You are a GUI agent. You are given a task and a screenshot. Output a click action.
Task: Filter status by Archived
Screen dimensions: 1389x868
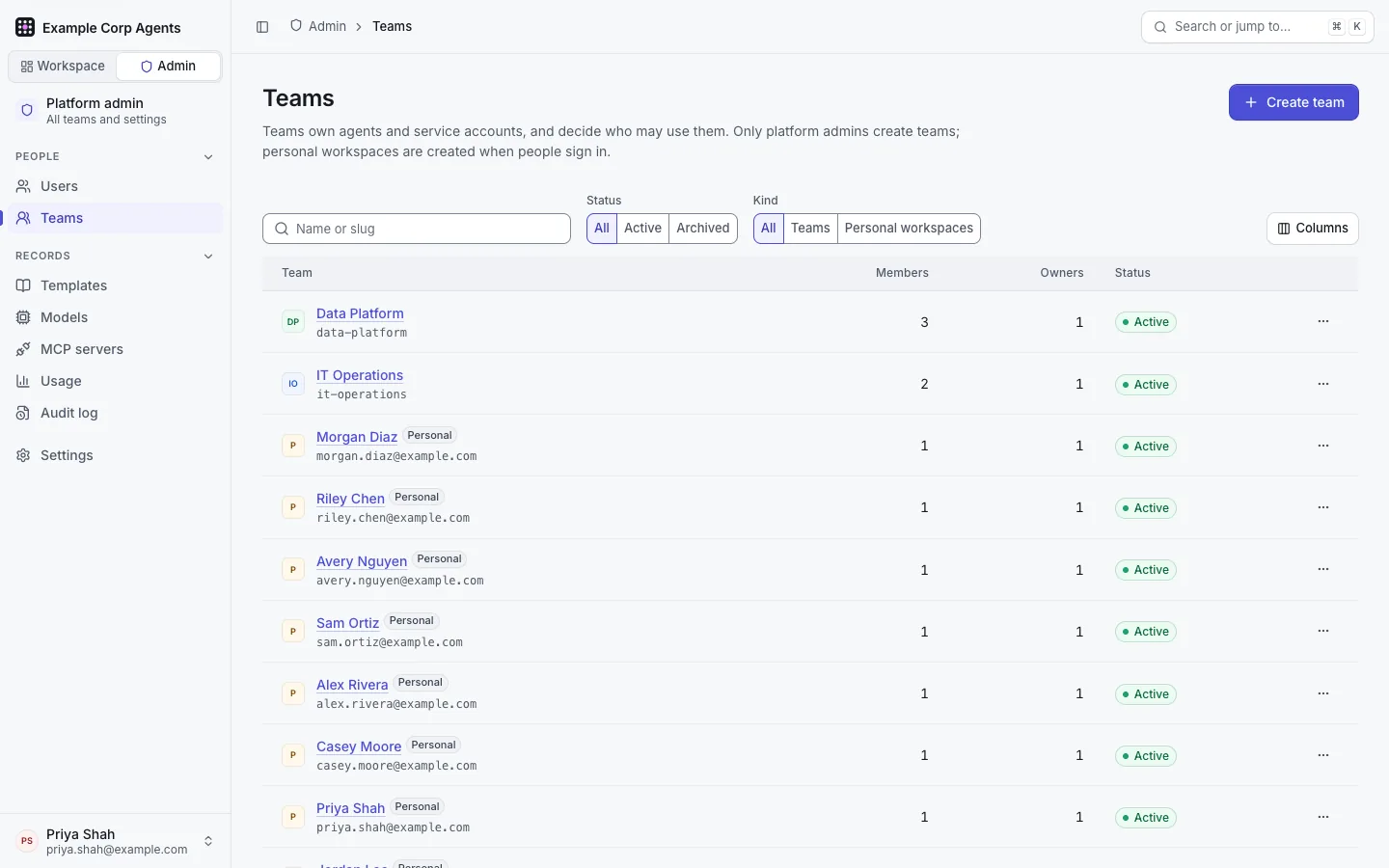tap(703, 229)
